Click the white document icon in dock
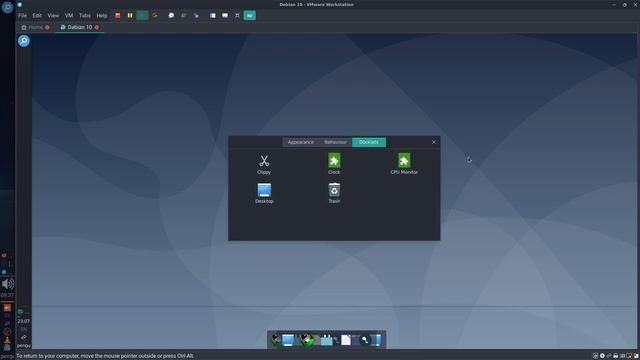Screen dimensions: 640x360 (x=346, y=340)
